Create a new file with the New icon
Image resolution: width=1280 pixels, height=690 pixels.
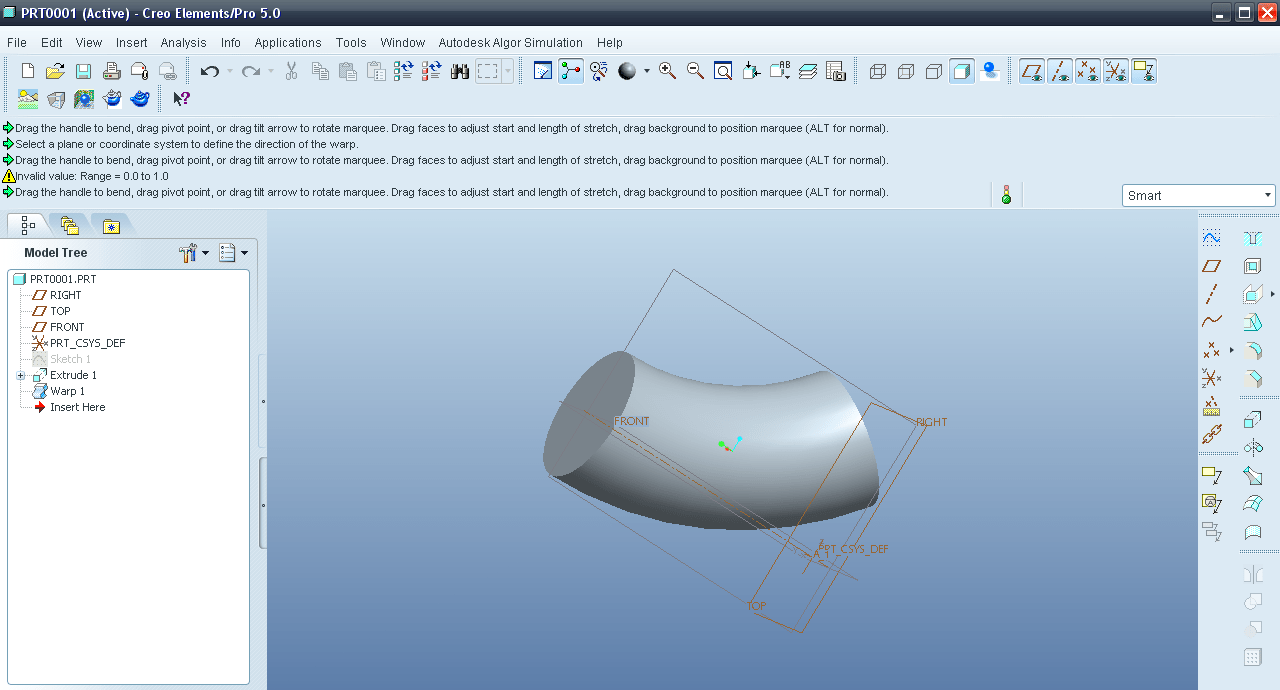click(28, 71)
